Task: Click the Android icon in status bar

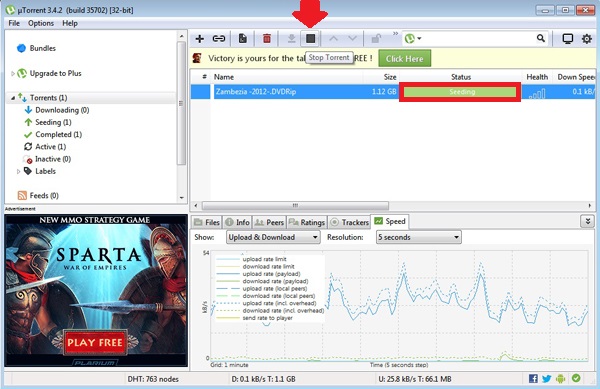Action: [x=561, y=379]
